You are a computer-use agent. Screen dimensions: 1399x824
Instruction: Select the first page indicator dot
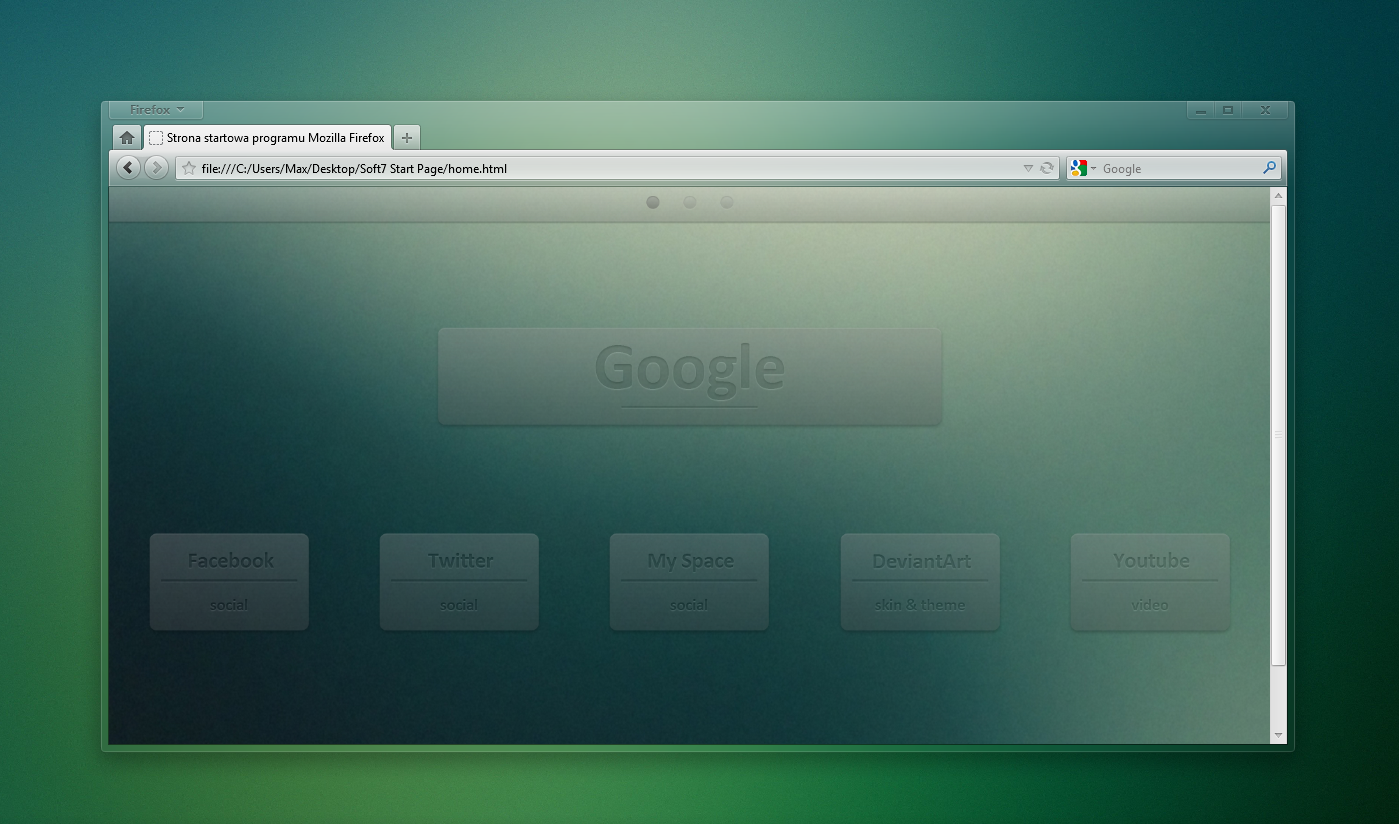coord(653,202)
